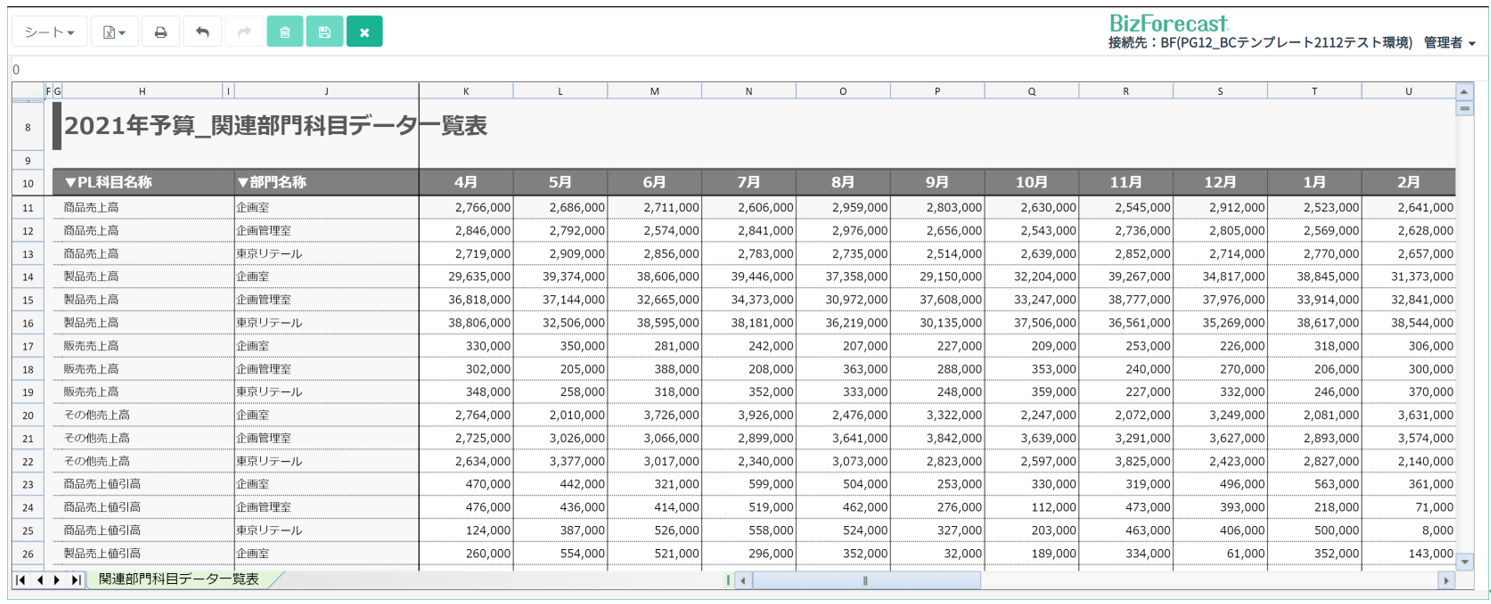Image resolution: width=1491 pixels, height=604 pixels.
Task: Click the vertical scrollbar down arrow
Action: [1465, 563]
